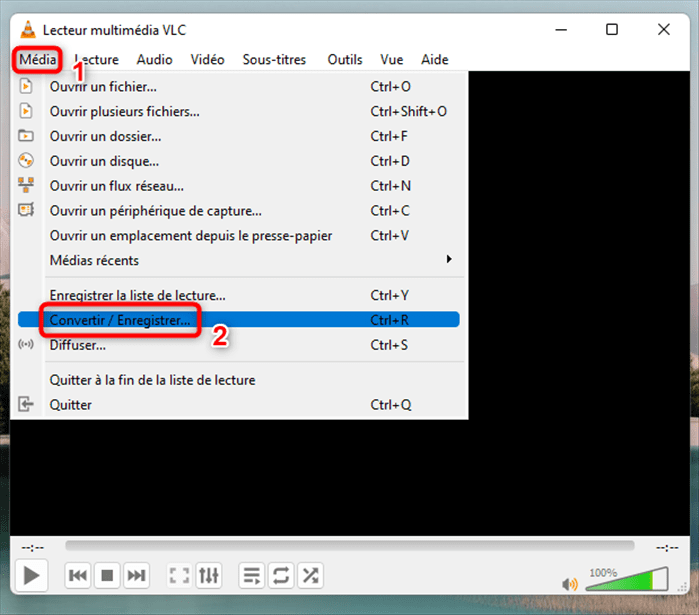Click the broadcast icon beside Diffuser
Screen dimensions: 699x615
[x=26, y=344]
